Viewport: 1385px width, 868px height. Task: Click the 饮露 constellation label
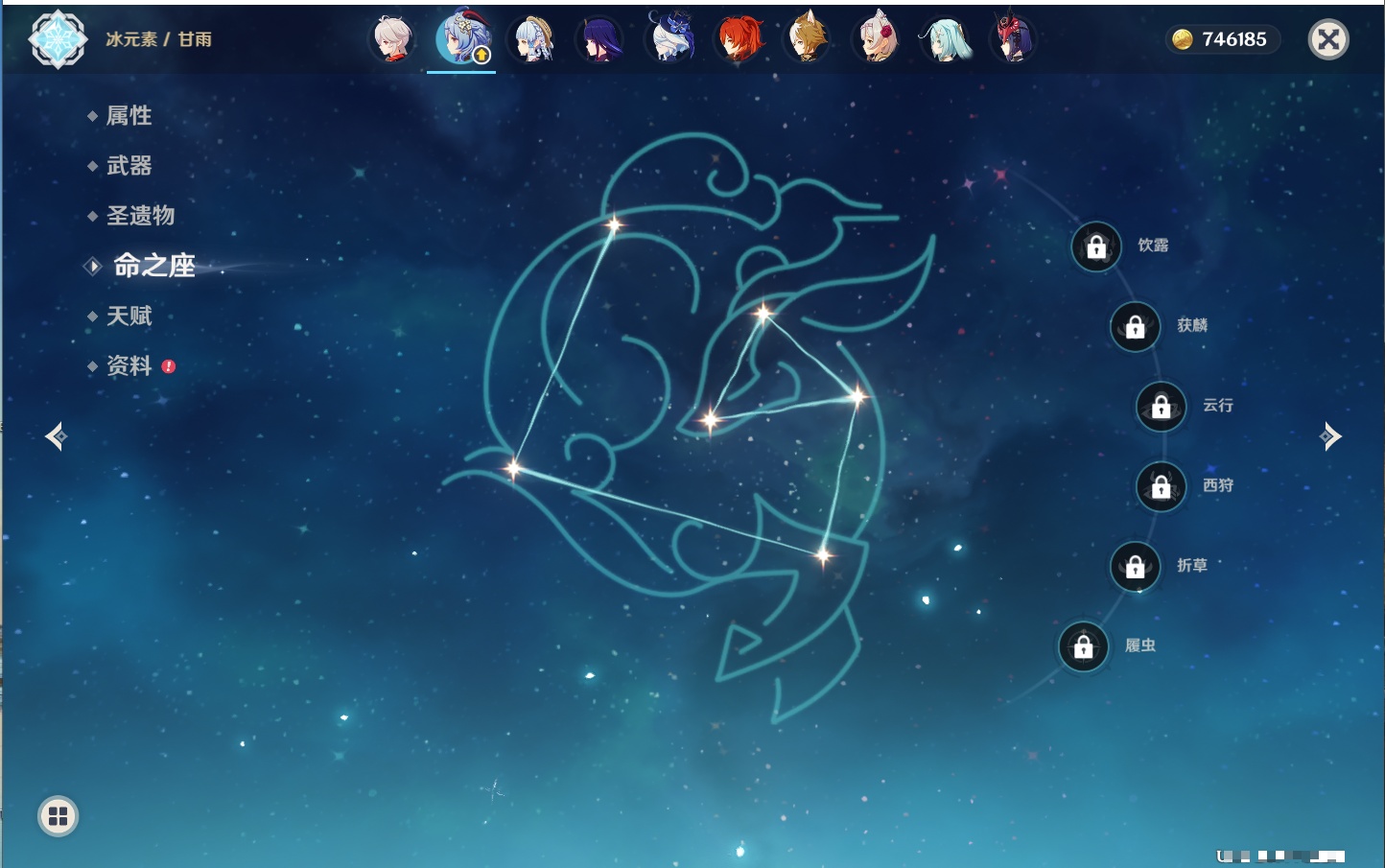pos(1153,246)
